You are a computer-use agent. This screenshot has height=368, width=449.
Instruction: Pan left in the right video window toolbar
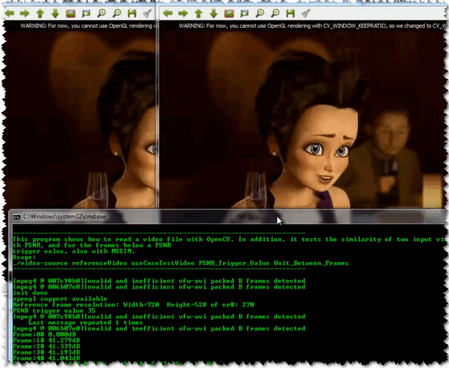pyautogui.click(x=168, y=13)
